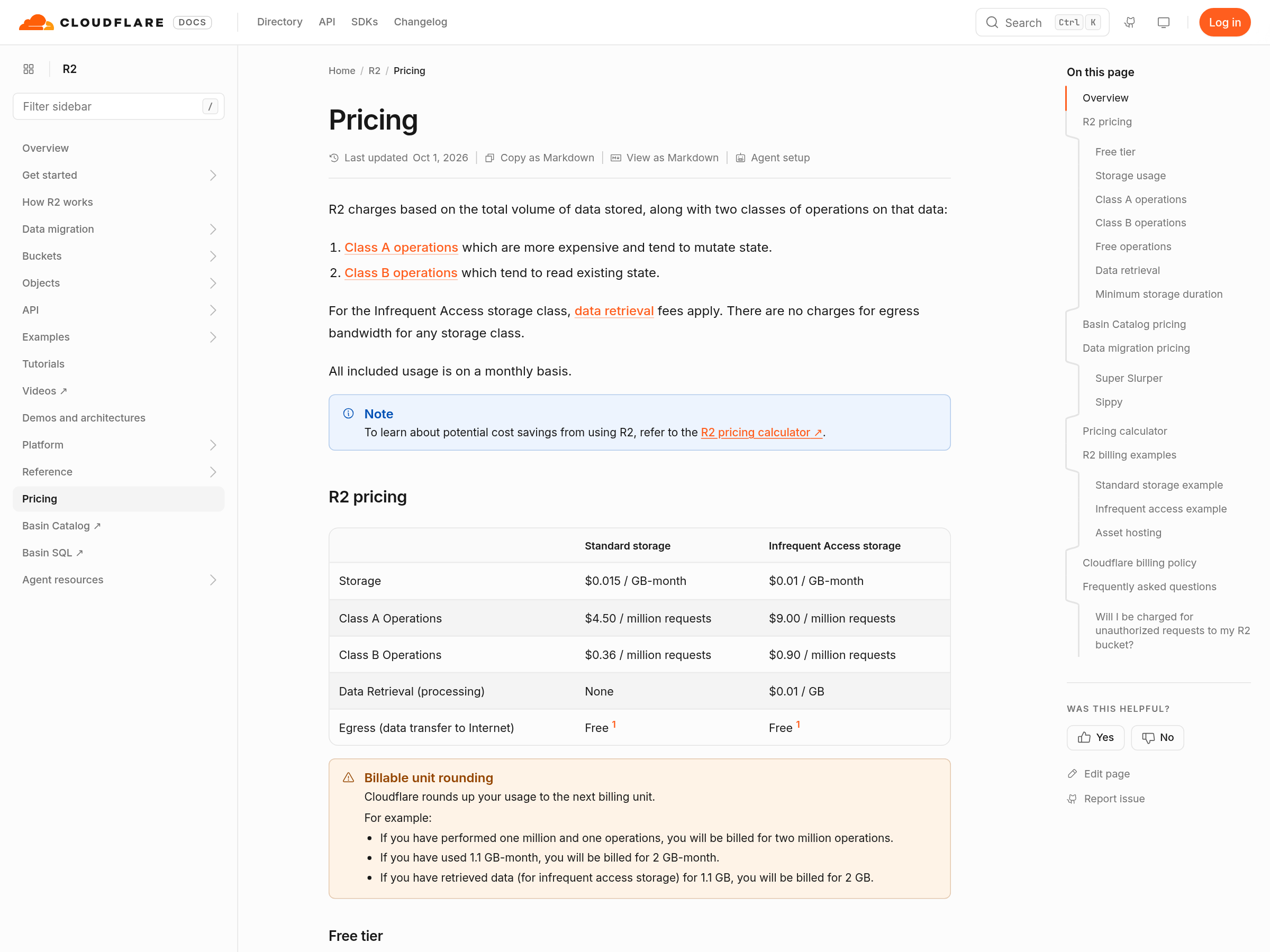Expand the Get started section
The height and width of the screenshot is (952, 1270).
[212, 175]
